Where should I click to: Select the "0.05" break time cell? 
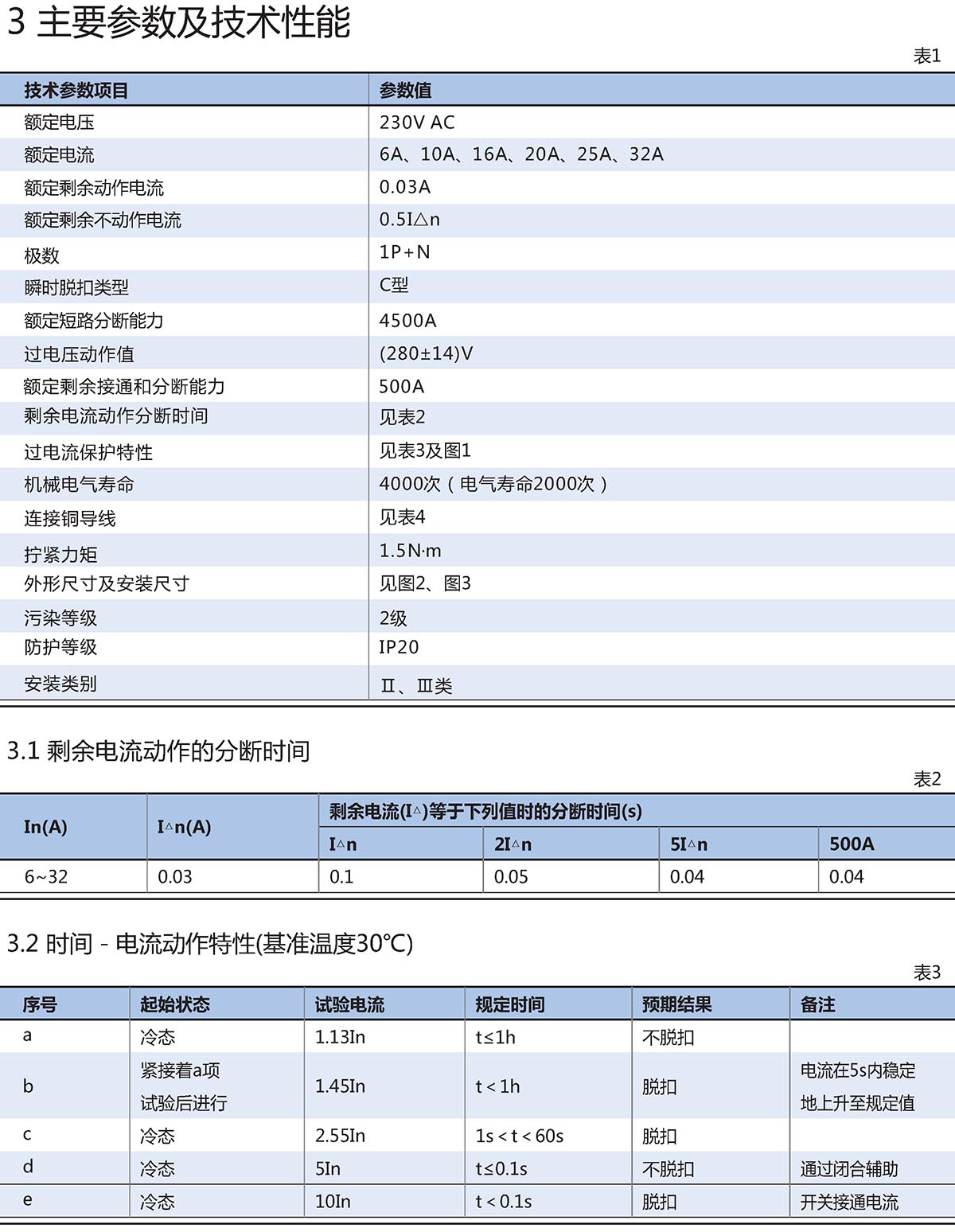coord(511,877)
